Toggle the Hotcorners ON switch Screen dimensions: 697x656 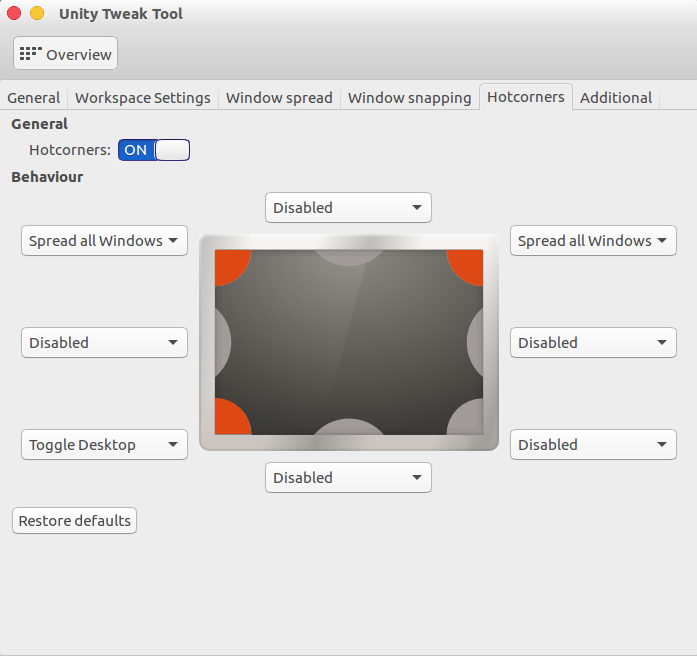coord(154,150)
